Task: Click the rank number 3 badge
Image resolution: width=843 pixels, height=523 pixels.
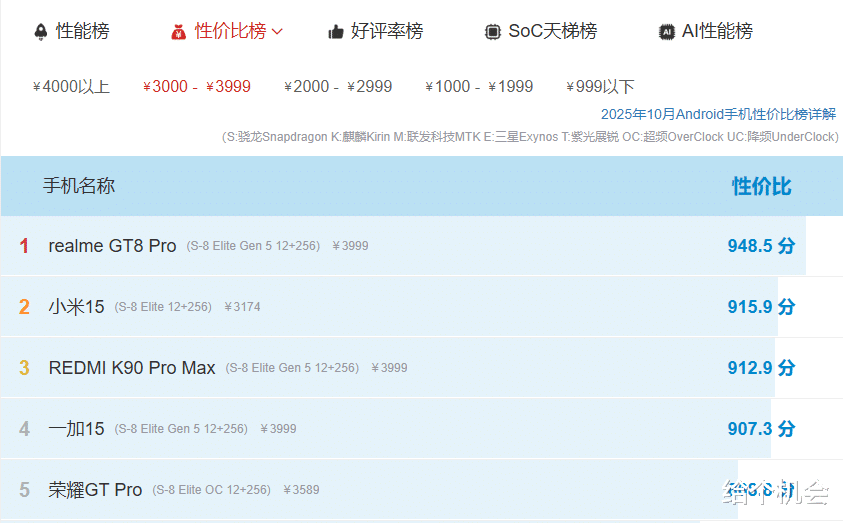Action: pos(24,368)
